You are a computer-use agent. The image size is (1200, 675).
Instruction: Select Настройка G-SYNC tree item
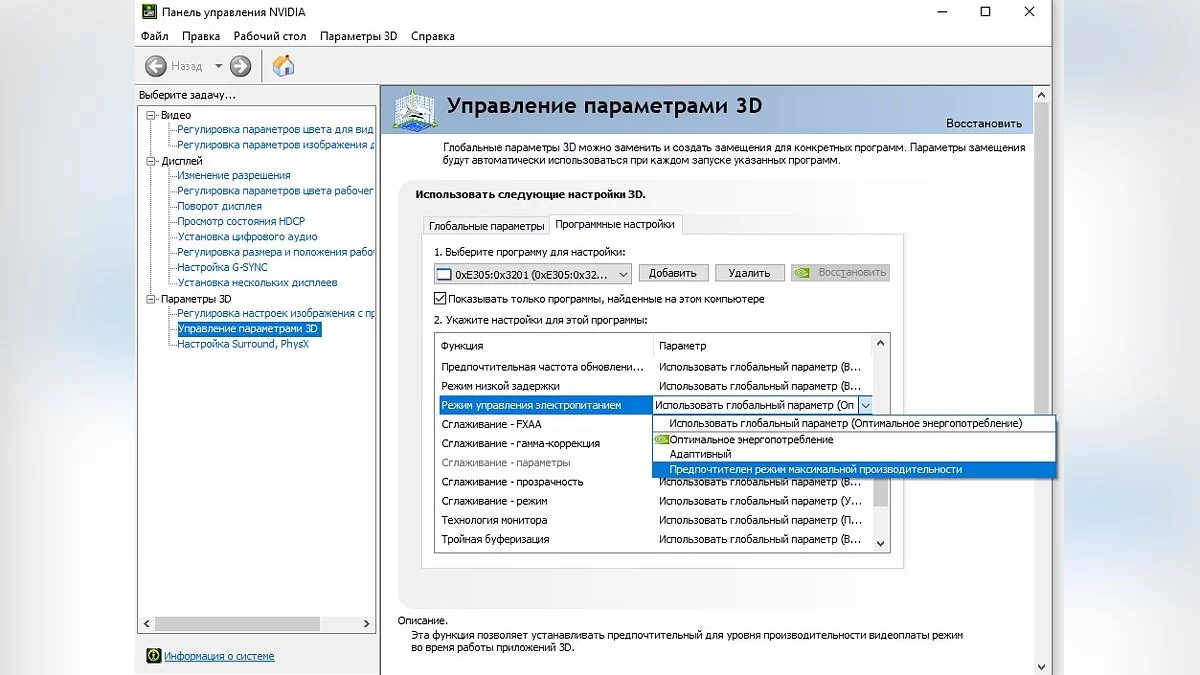[x=222, y=267]
